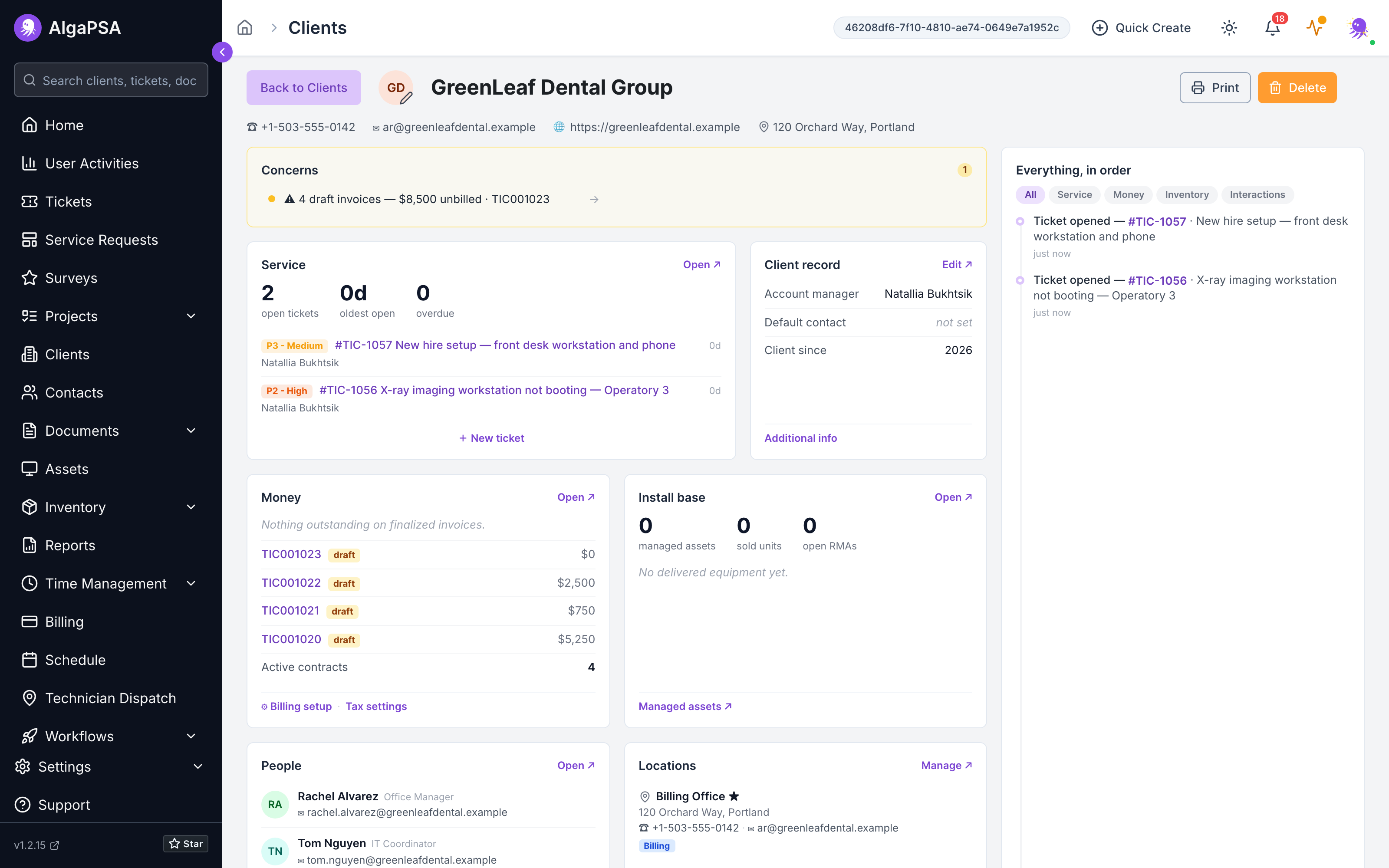Open the user avatar menu

point(1359,27)
